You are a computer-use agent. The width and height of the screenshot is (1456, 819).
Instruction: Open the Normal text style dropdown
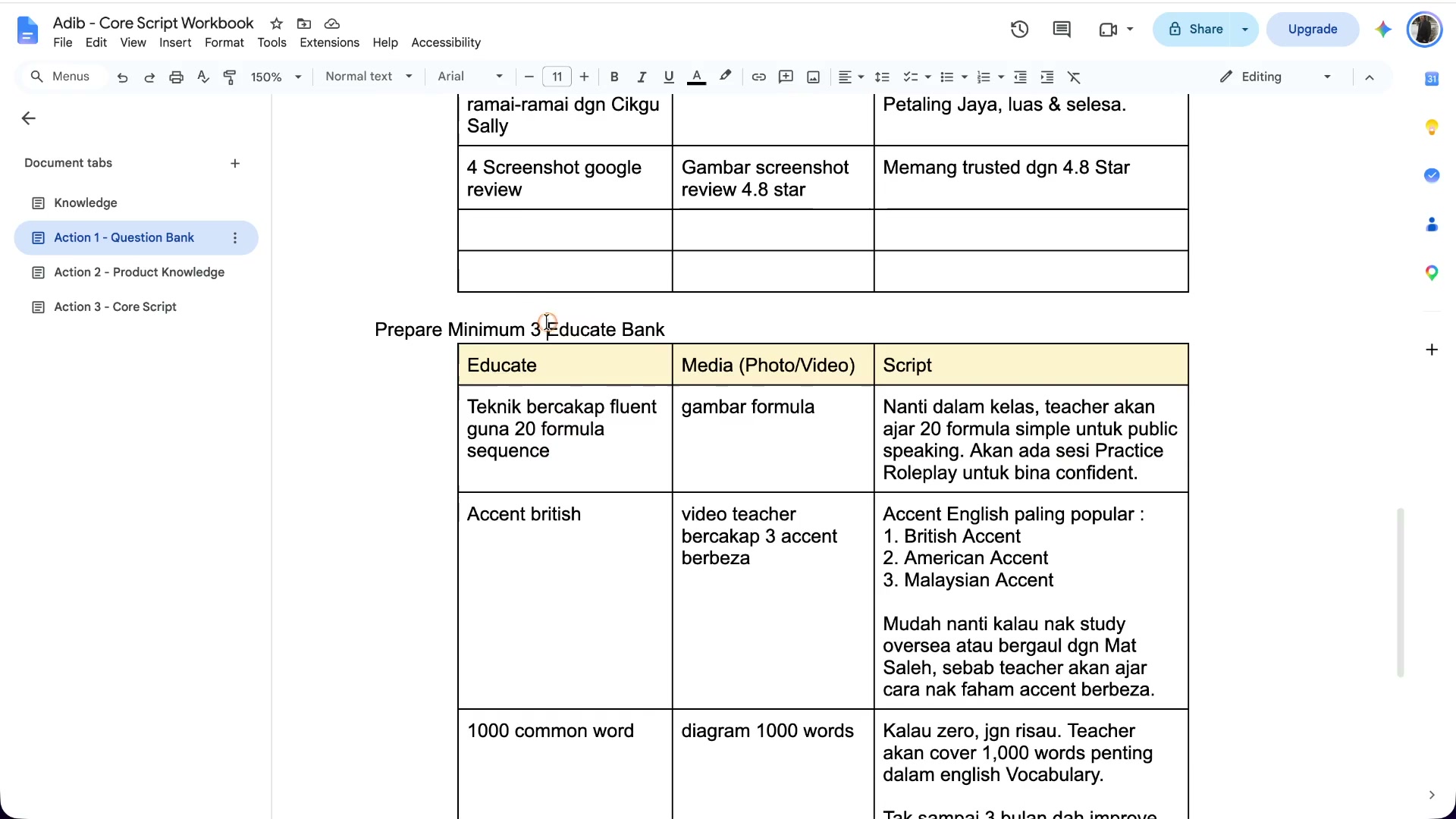pos(369,77)
